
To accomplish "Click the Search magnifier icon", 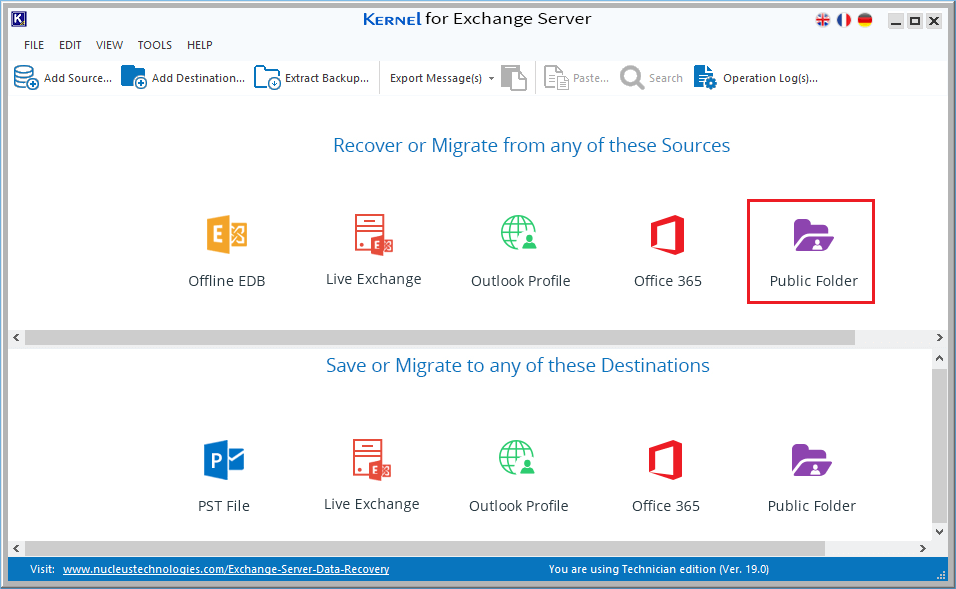I will (632, 78).
